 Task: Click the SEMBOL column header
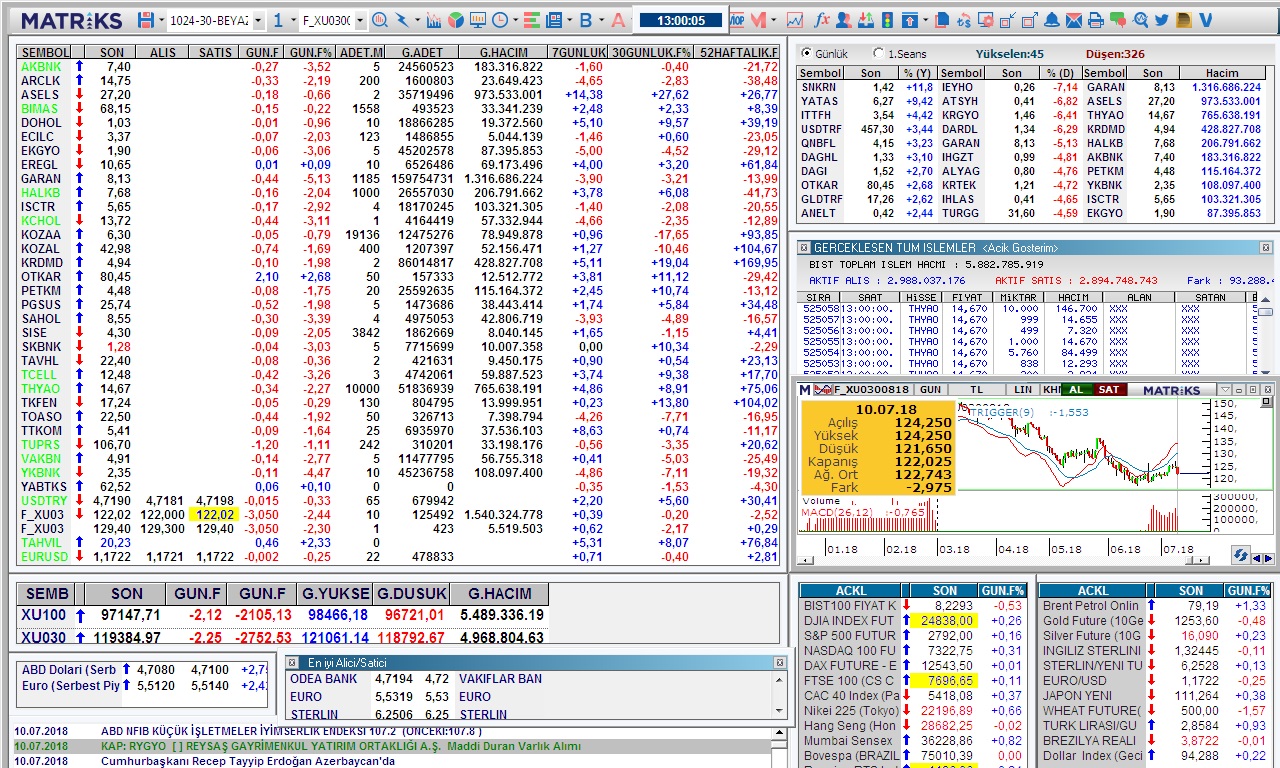[45, 52]
